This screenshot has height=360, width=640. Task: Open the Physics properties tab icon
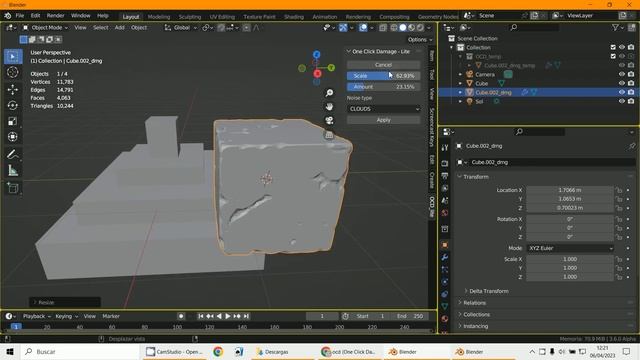(445, 282)
